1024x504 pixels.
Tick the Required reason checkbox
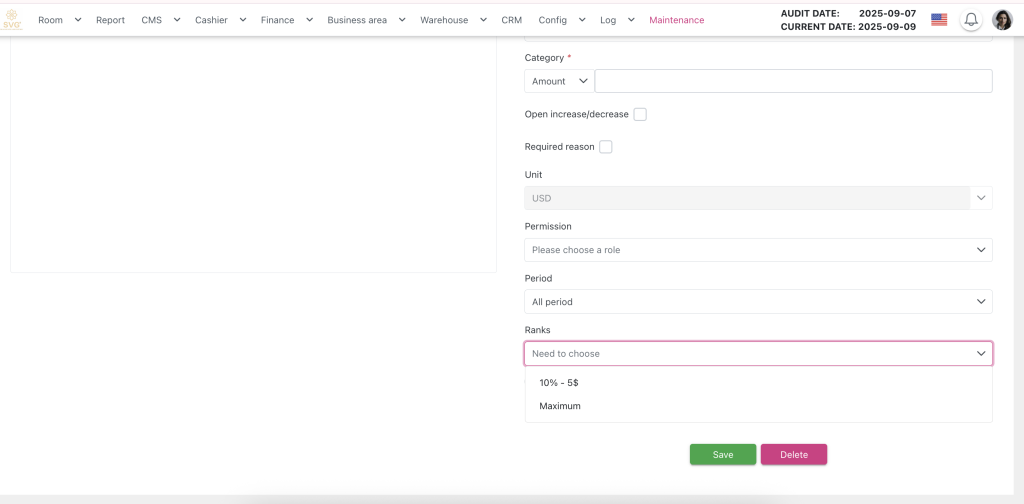coord(605,147)
